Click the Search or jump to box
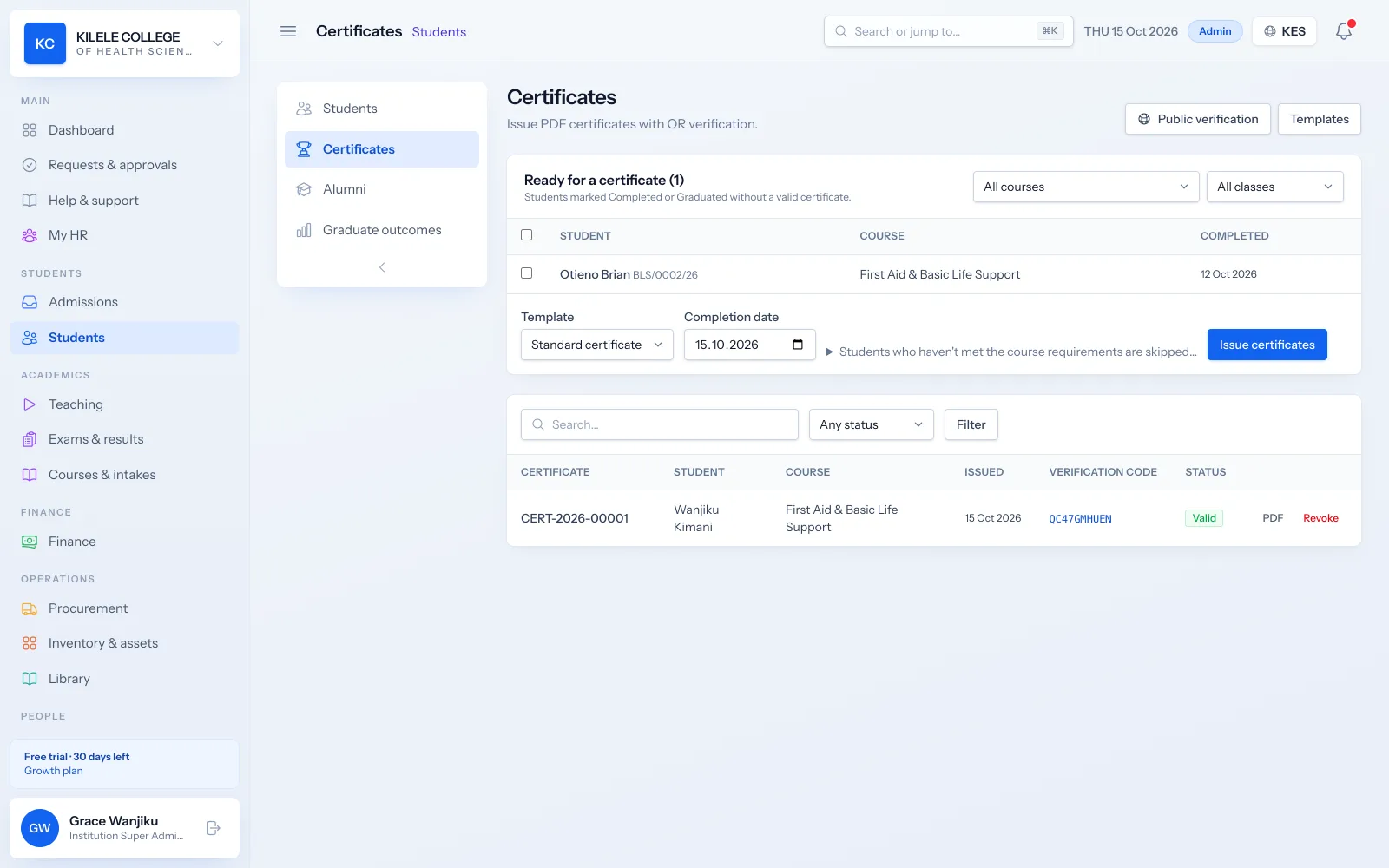 [949, 31]
